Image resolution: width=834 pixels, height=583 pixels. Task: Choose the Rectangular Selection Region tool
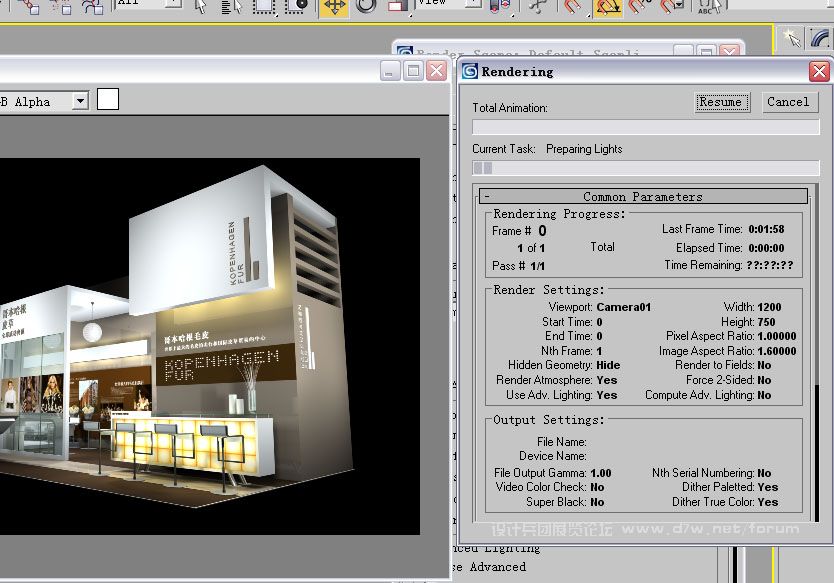pyautogui.click(x=263, y=6)
